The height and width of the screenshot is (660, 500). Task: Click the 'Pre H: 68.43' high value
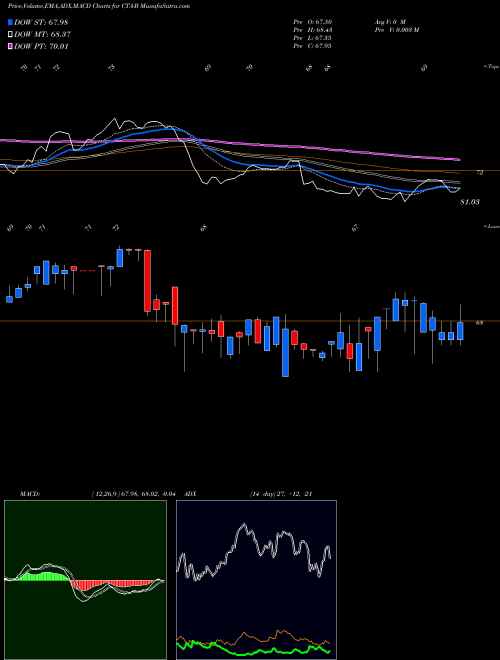point(312,29)
